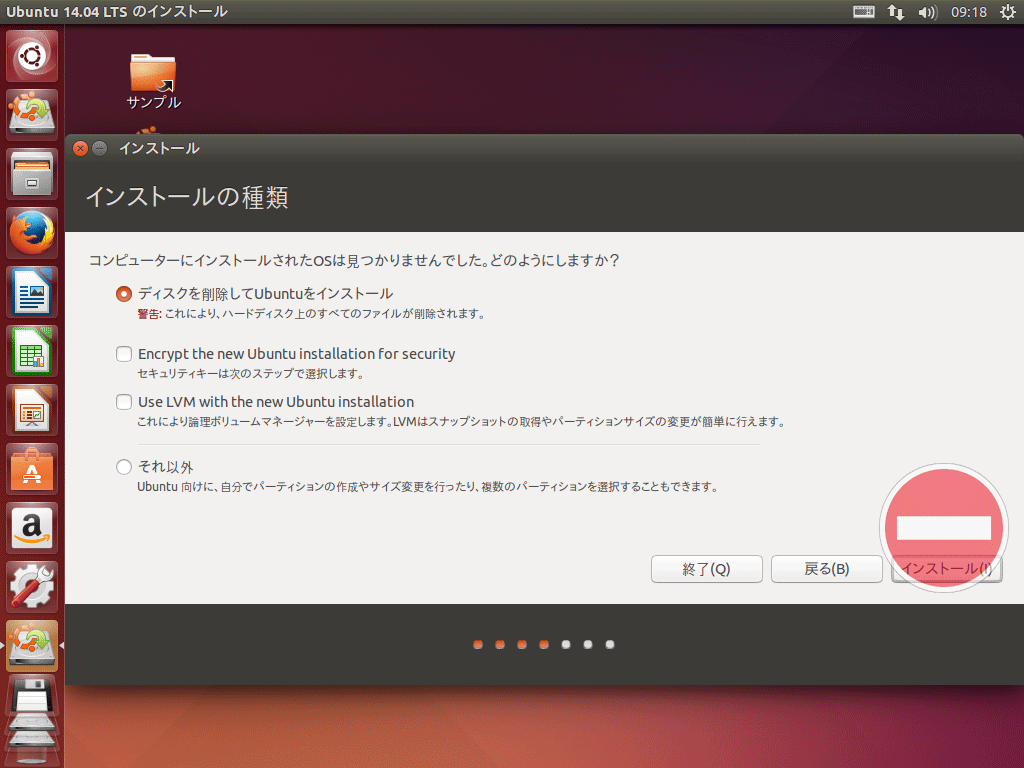Open LibreOffice Writer from launcher
Viewport: 1024px width, 768px height.
click(32, 292)
